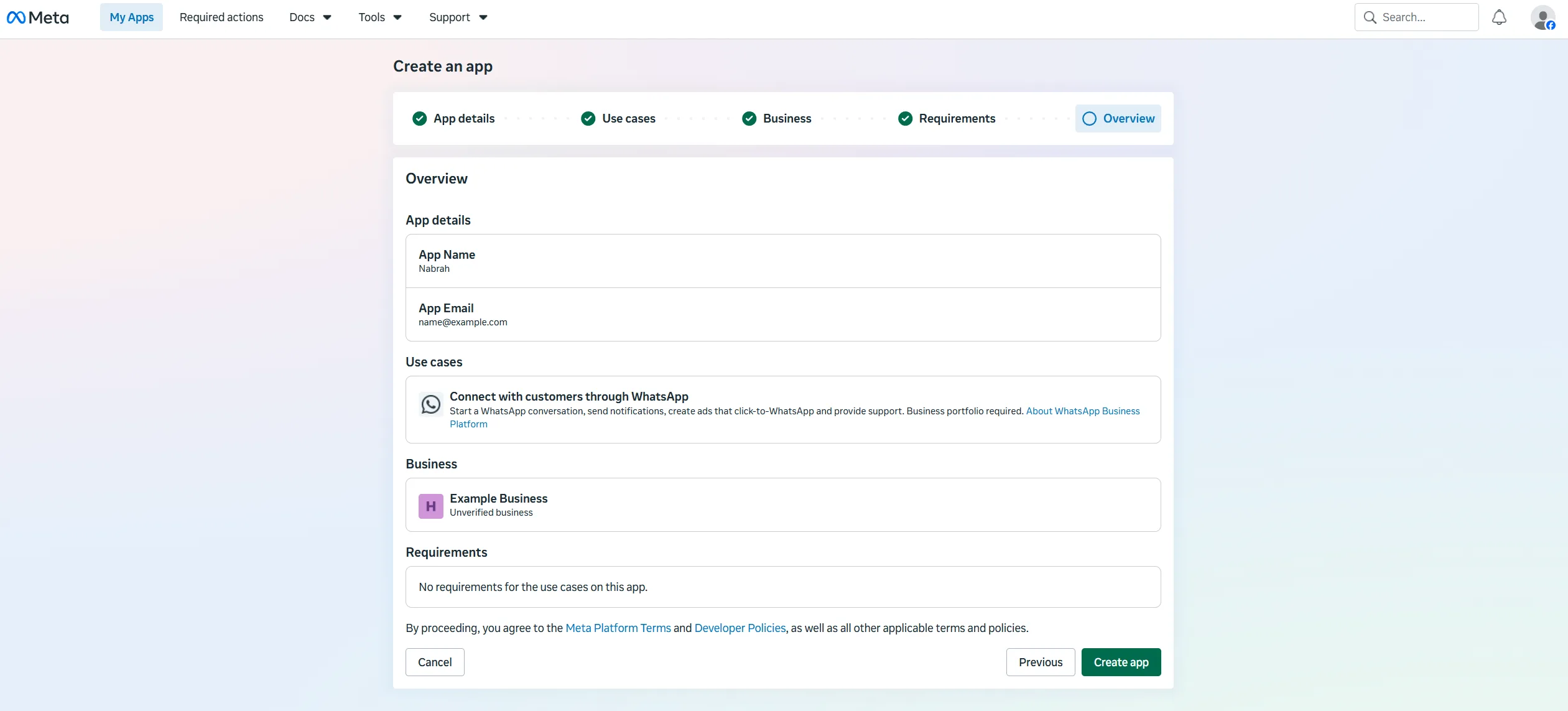Click the Unverified business label
The width and height of the screenshot is (1568, 711).
pyautogui.click(x=491, y=513)
